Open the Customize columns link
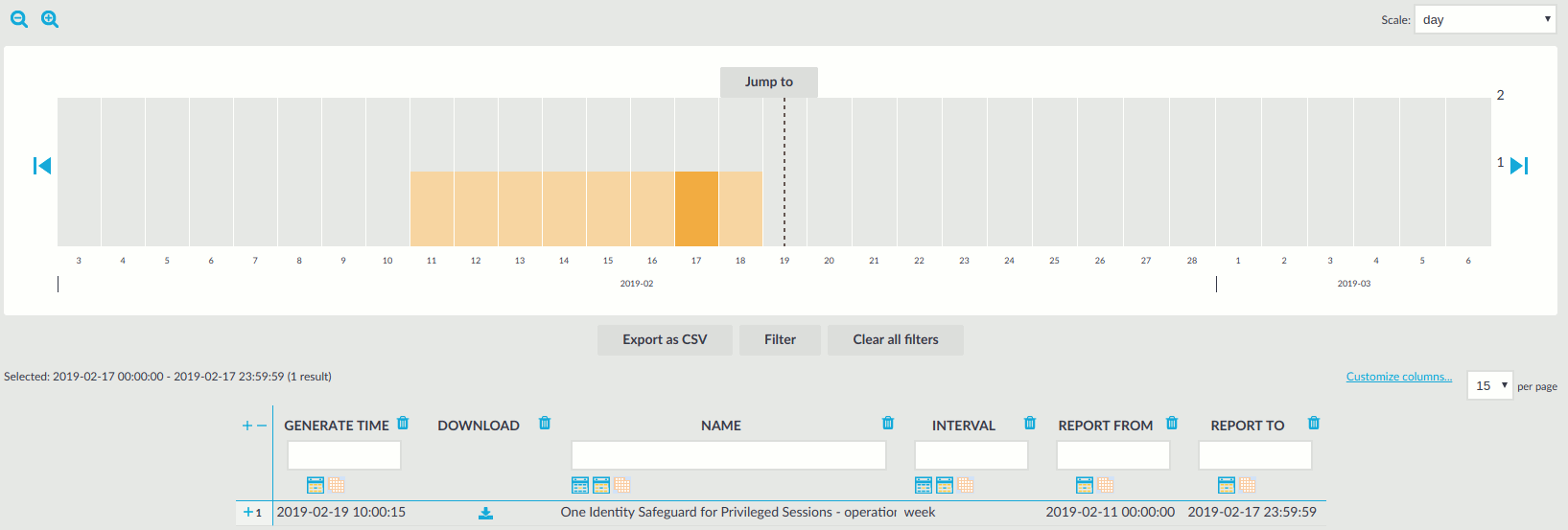Image resolution: width=1568 pixels, height=530 pixels. (x=1399, y=377)
